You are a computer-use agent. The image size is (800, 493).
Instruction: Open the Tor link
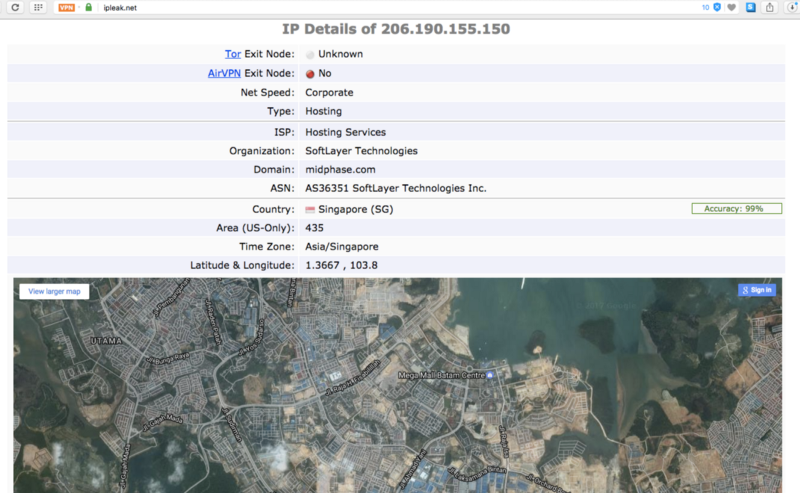coord(233,54)
